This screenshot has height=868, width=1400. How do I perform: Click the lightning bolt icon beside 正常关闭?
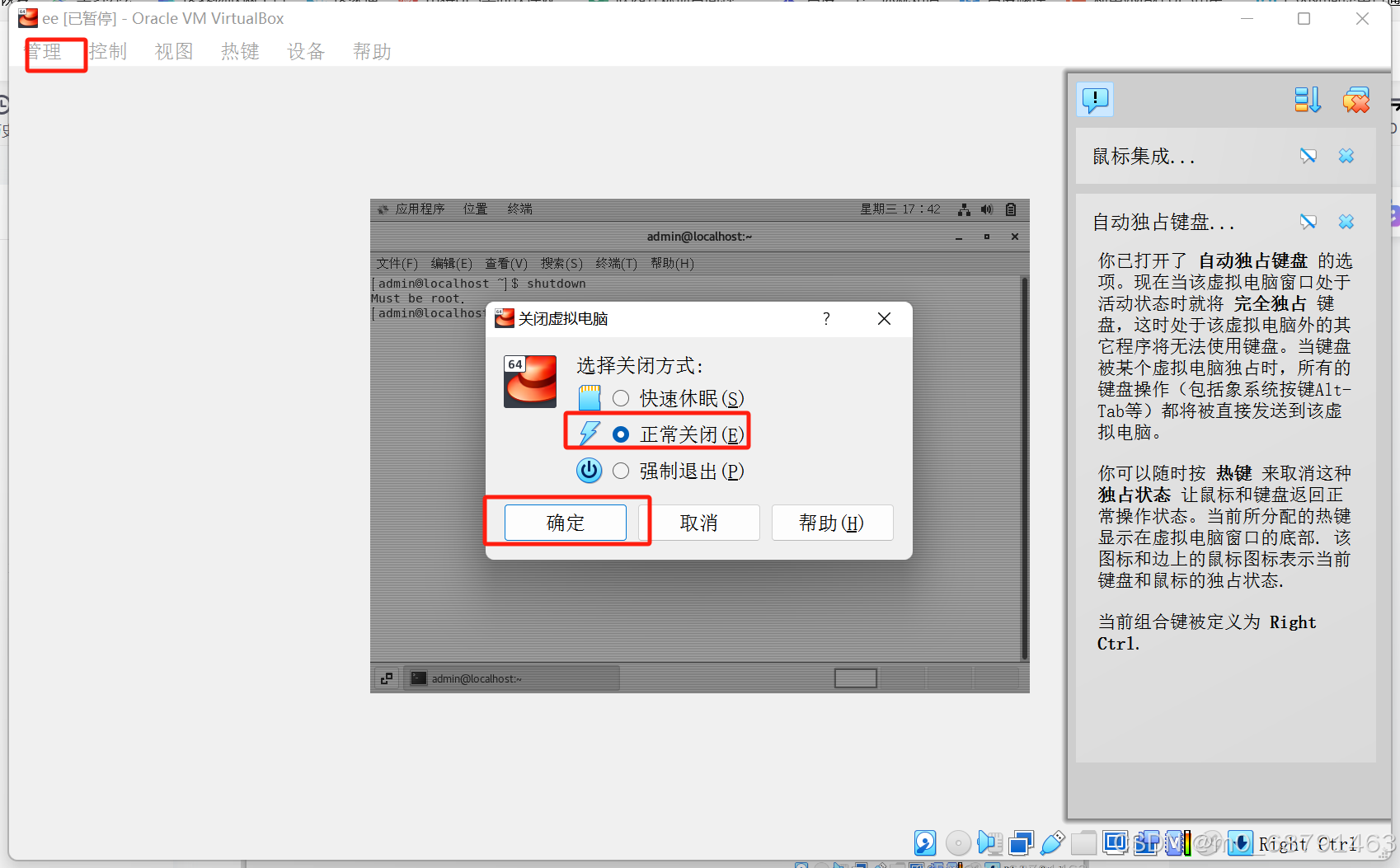[590, 434]
